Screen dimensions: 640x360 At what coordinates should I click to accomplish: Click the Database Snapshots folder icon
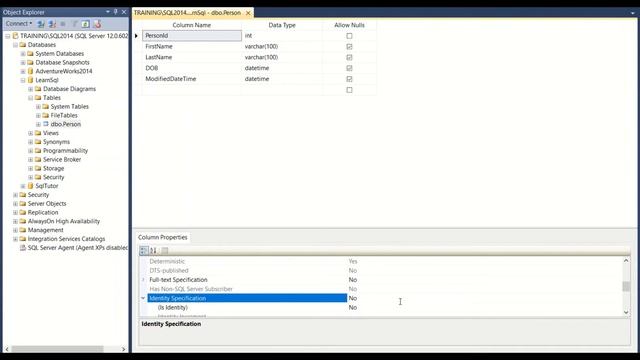30,62
